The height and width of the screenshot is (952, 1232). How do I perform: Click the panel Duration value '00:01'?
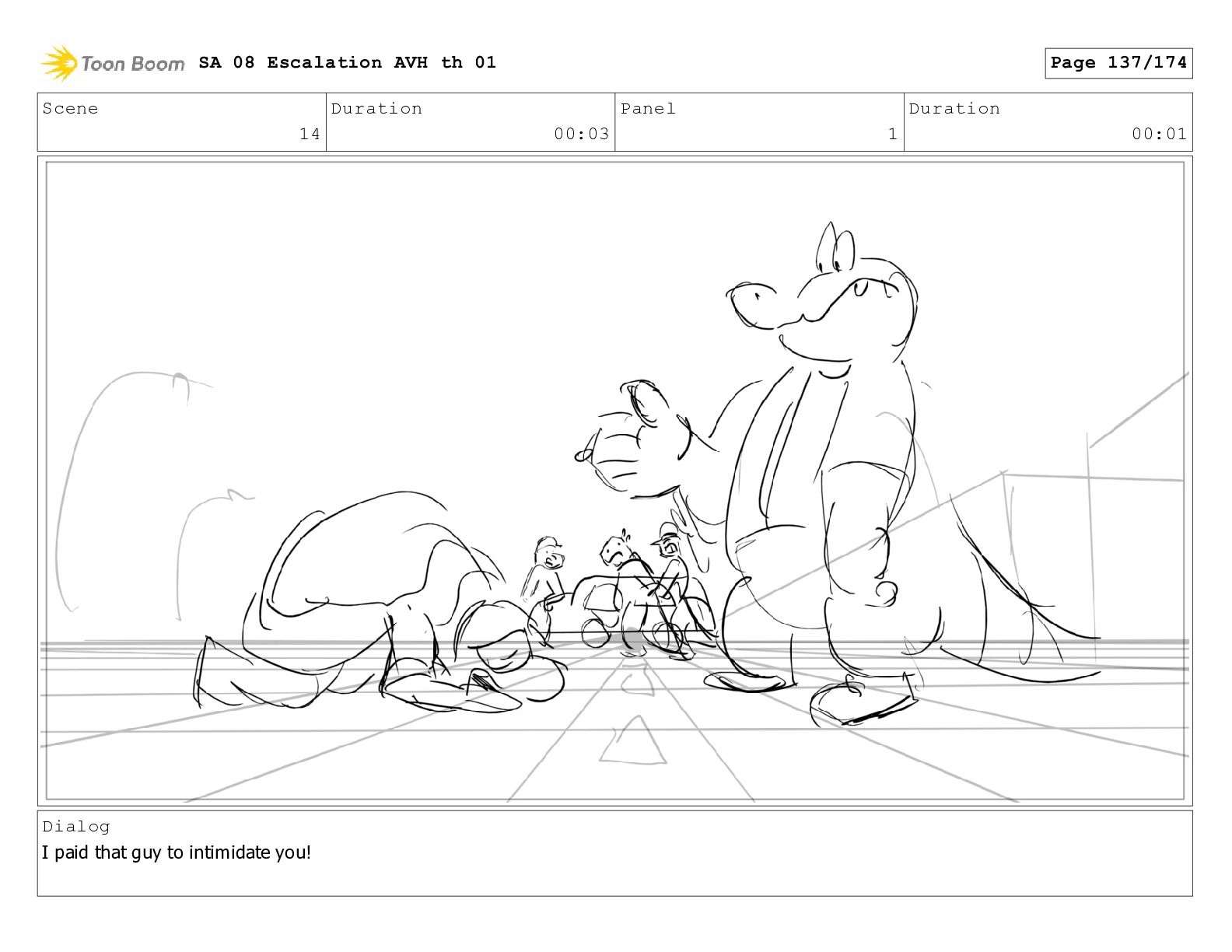pos(1159,134)
